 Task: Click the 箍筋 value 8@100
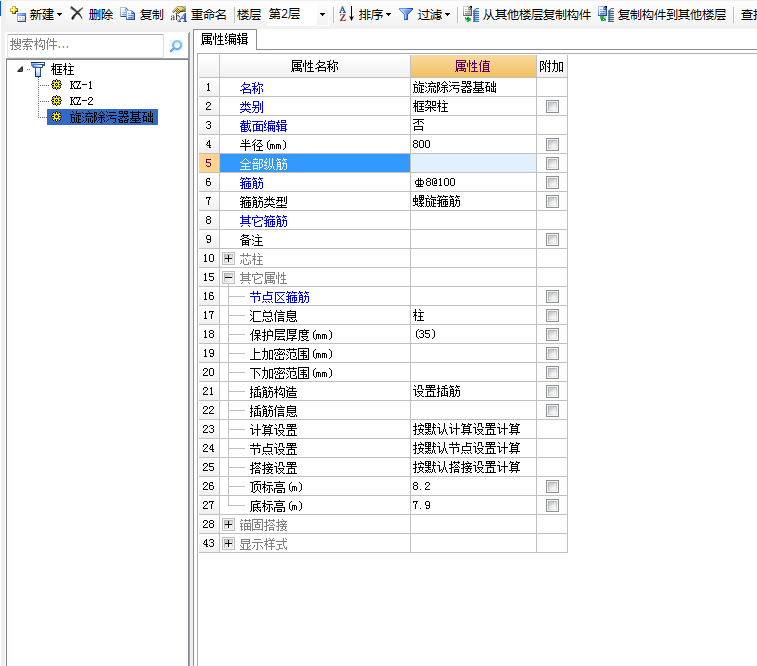tap(435, 182)
